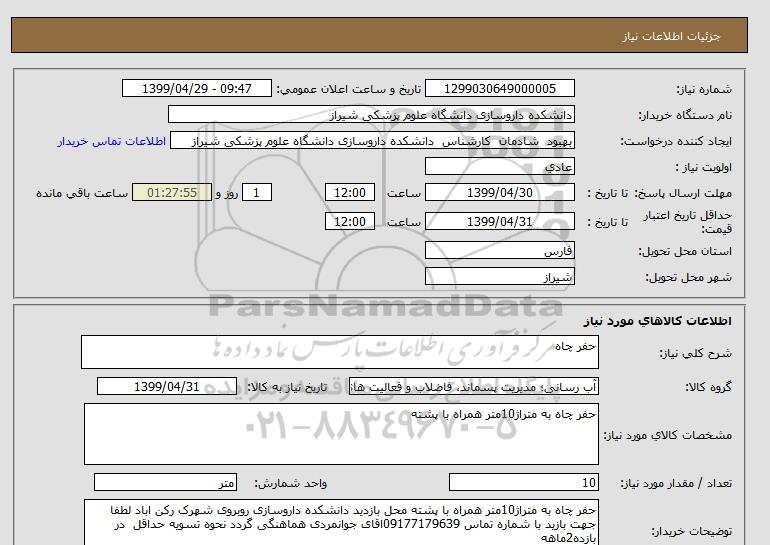Click the شماره نیاز label
The height and width of the screenshot is (545, 770).
tap(704, 89)
